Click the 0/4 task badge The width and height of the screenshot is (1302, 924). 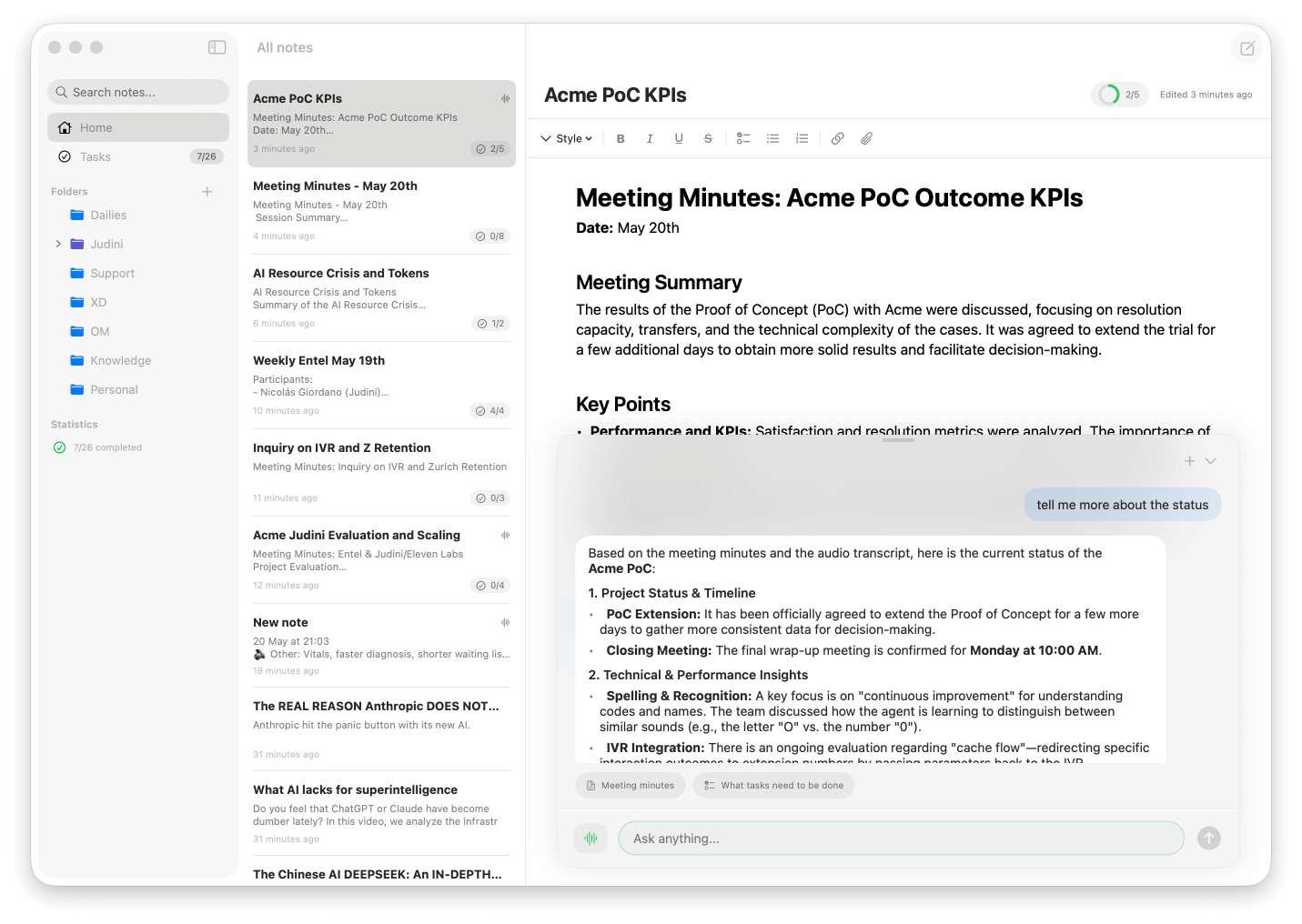click(490, 586)
